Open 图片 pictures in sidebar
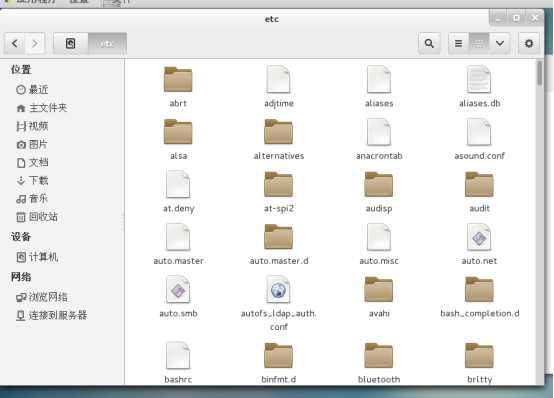The image size is (554, 398). click(x=32, y=144)
